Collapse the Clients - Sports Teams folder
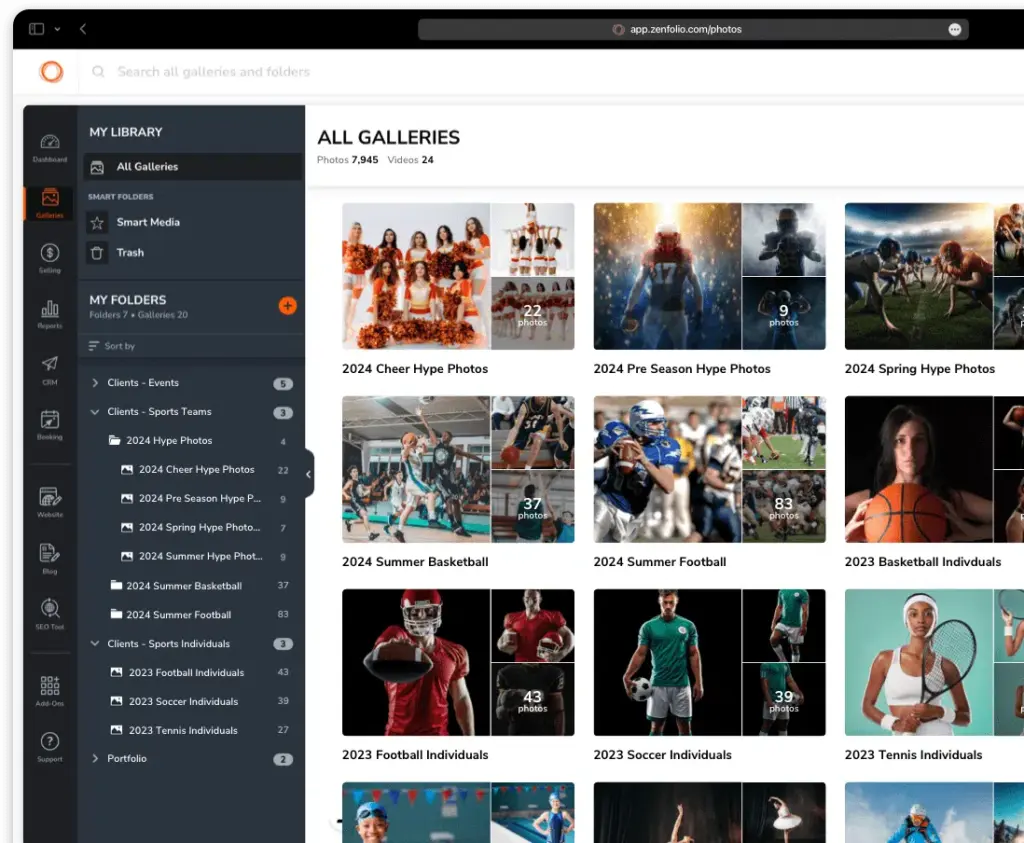Viewport: 1024px width, 843px height. [x=95, y=412]
